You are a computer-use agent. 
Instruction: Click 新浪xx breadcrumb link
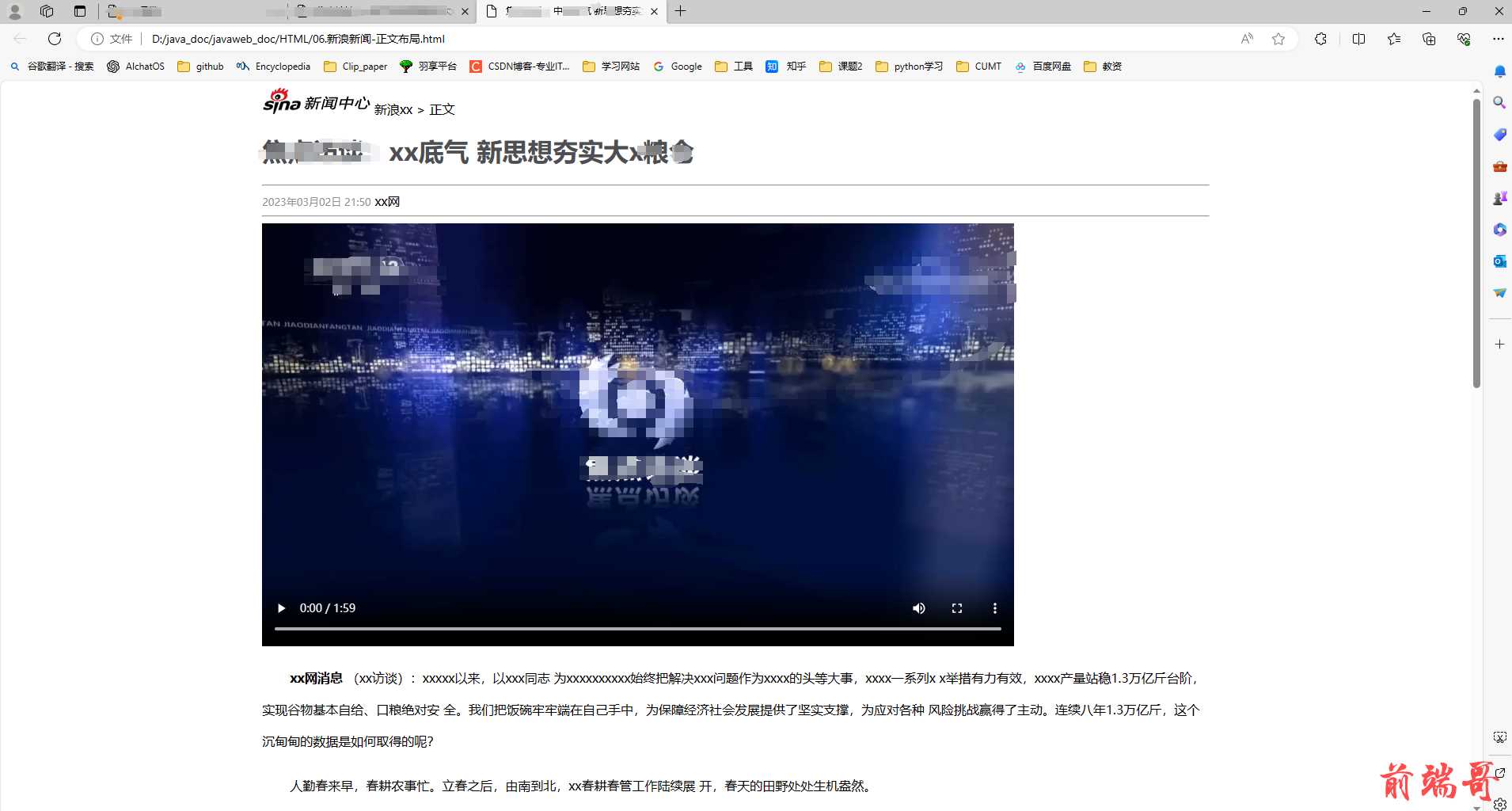(393, 109)
